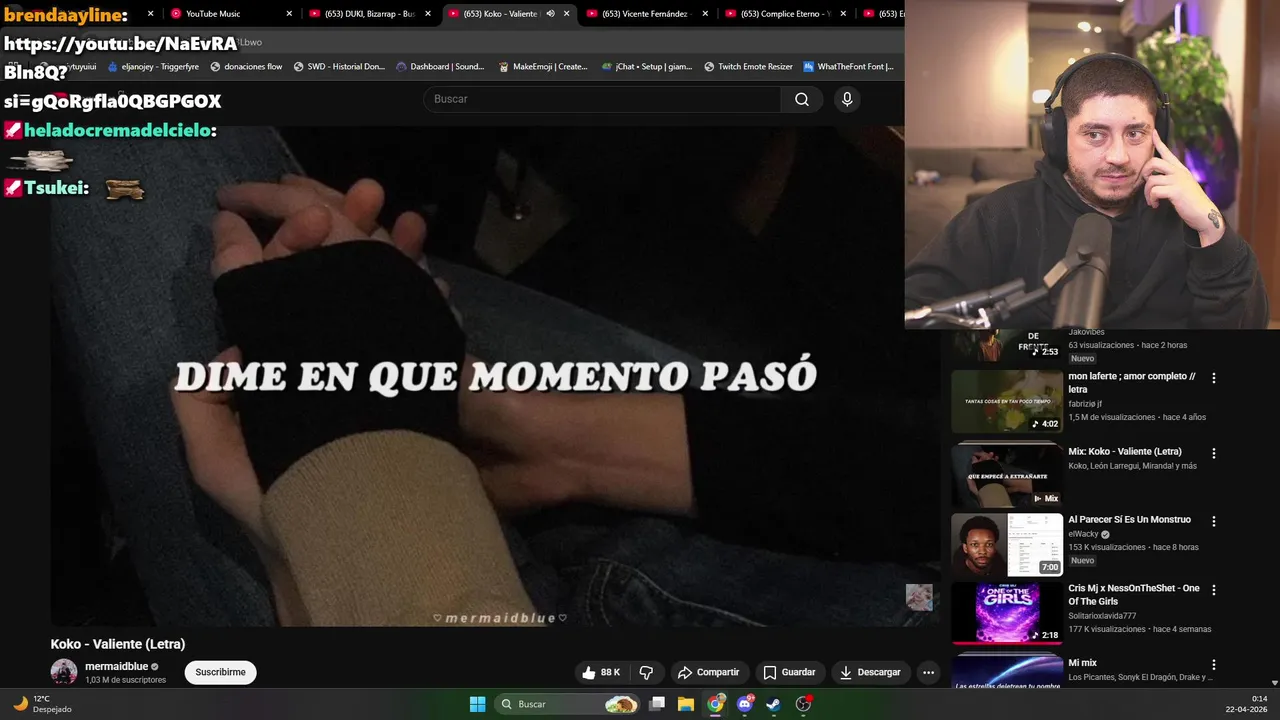Open mon laferte ; amor completo thumbnail
Screen dimensions: 1280x720
pyautogui.click(x=1007, y=401)
